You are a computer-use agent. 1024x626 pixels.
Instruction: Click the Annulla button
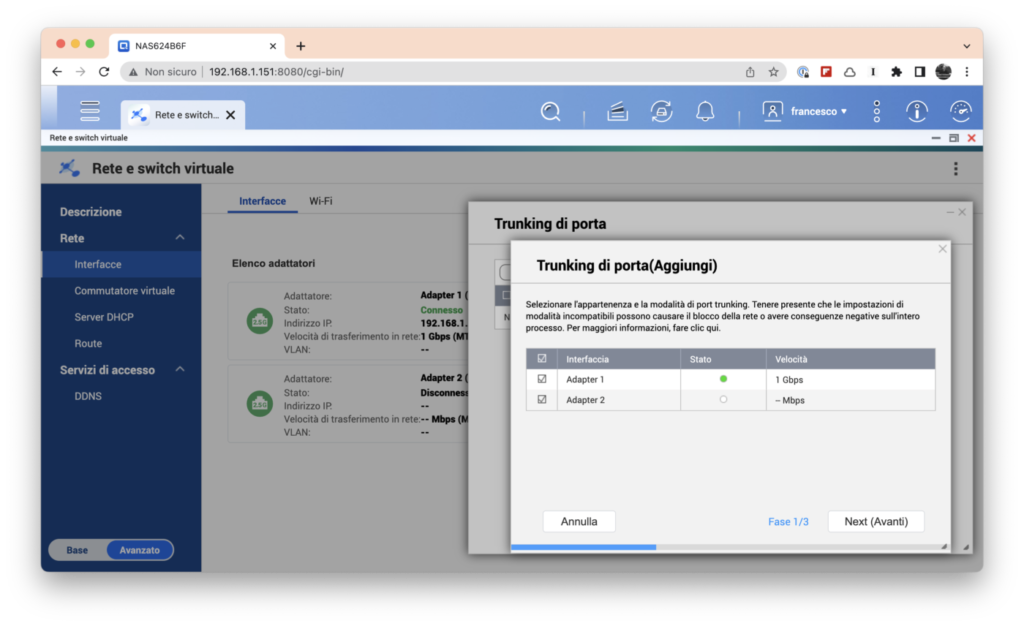point(579,522)
